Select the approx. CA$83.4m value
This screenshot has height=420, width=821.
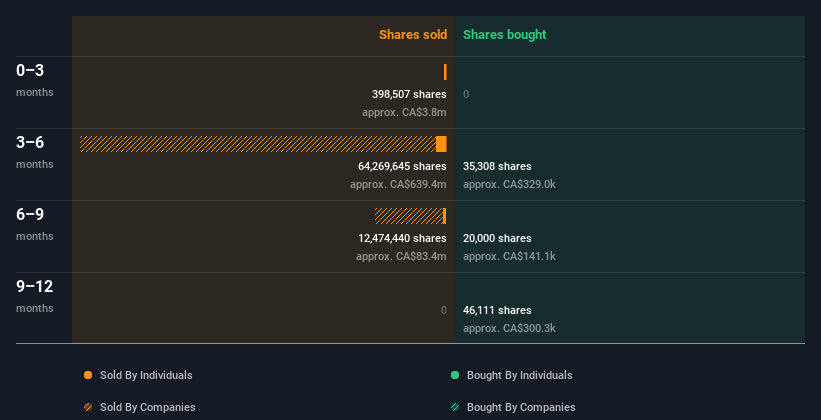401,257
